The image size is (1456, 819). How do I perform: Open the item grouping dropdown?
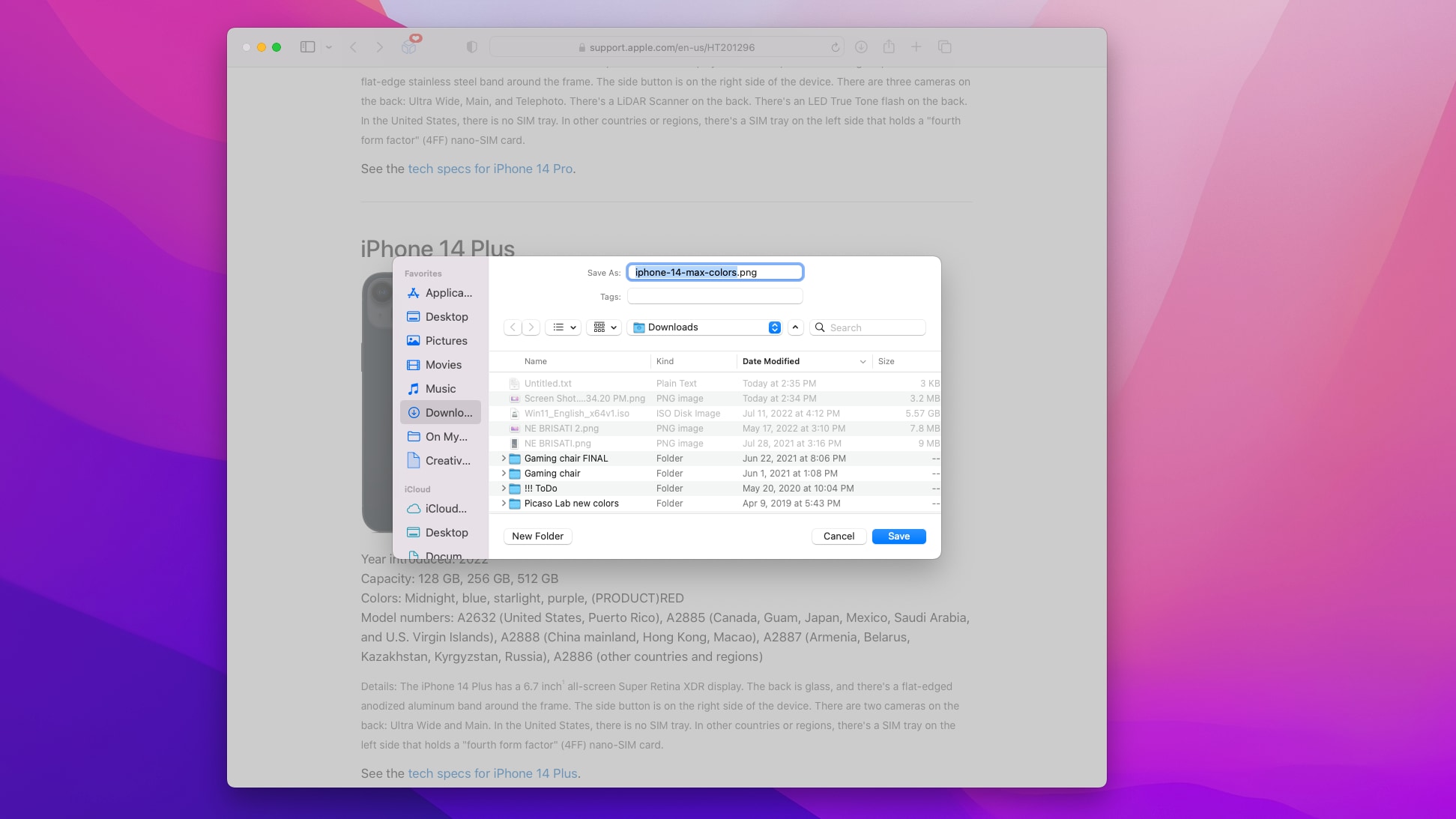[604, 327]
